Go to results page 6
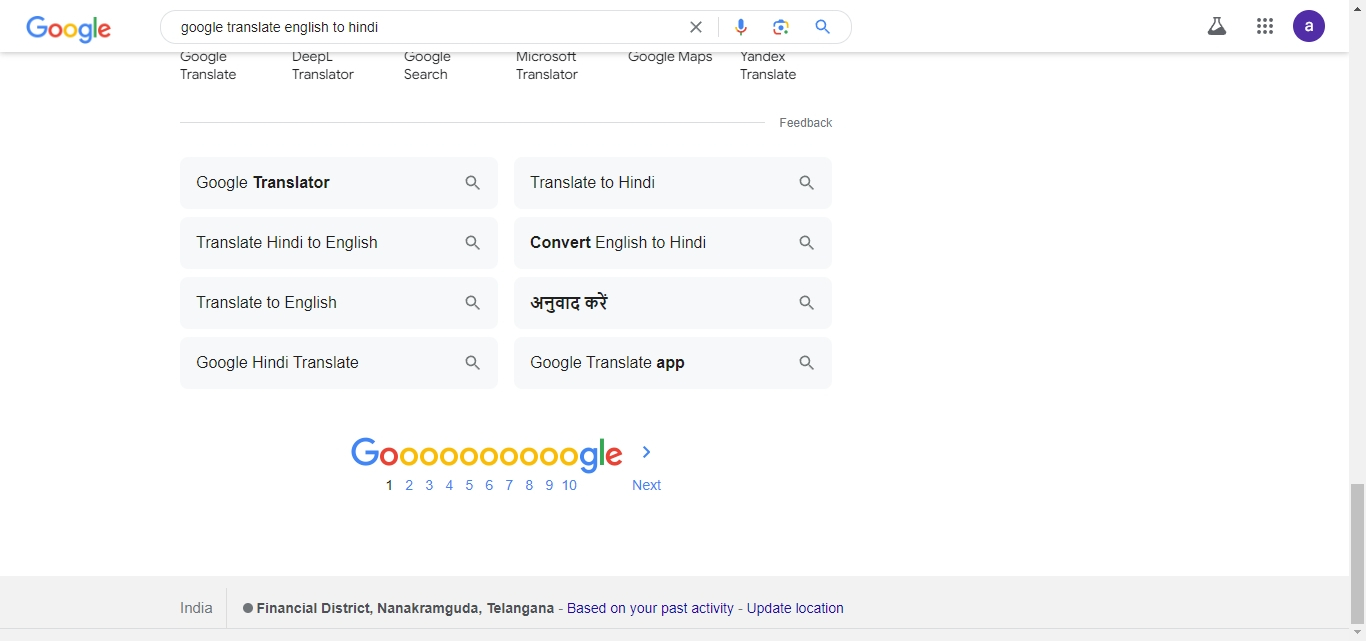 pos(489,485)
